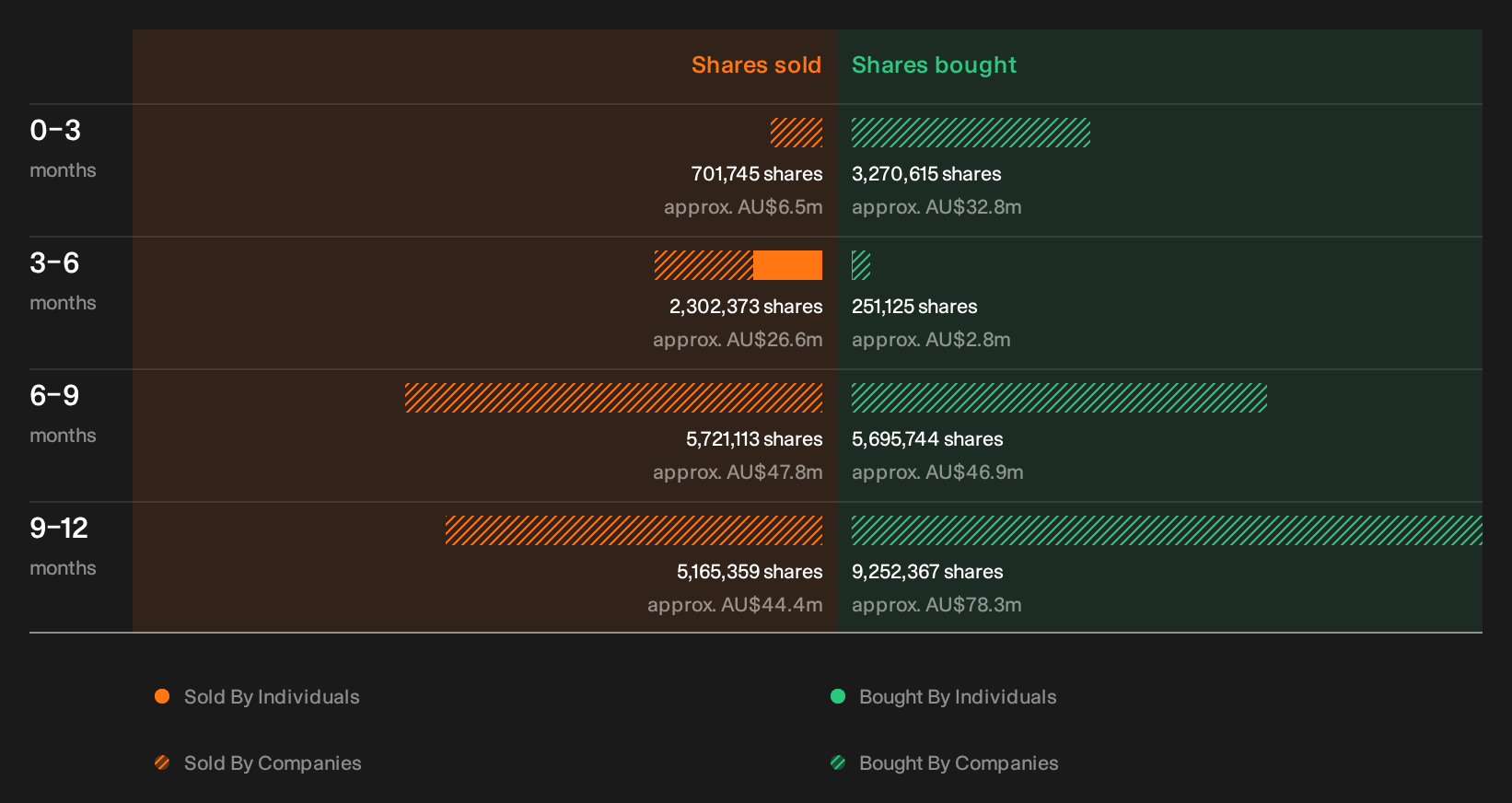Click the approx. AU$47.8m amount
The height and width of the screenshot is (803, 1512).
point(738,472)
